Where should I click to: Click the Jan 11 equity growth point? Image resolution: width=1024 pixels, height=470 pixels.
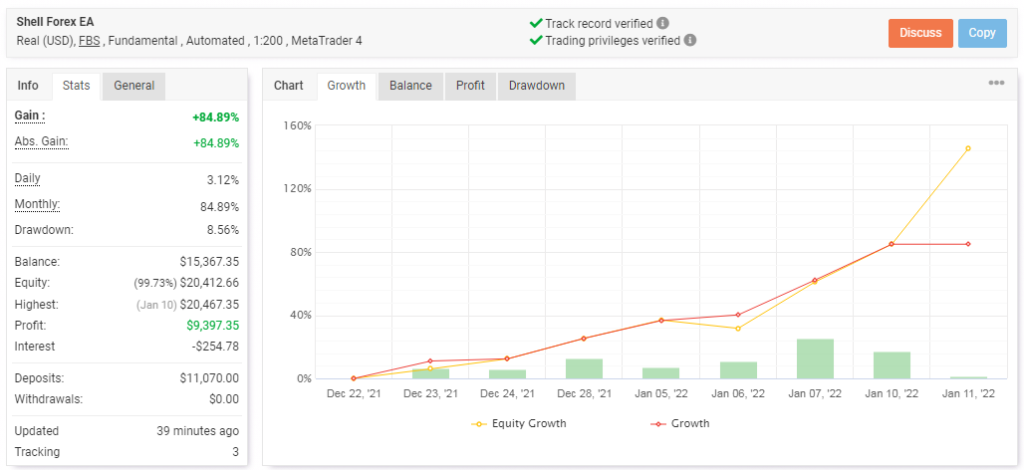click(x=968, y=148)
